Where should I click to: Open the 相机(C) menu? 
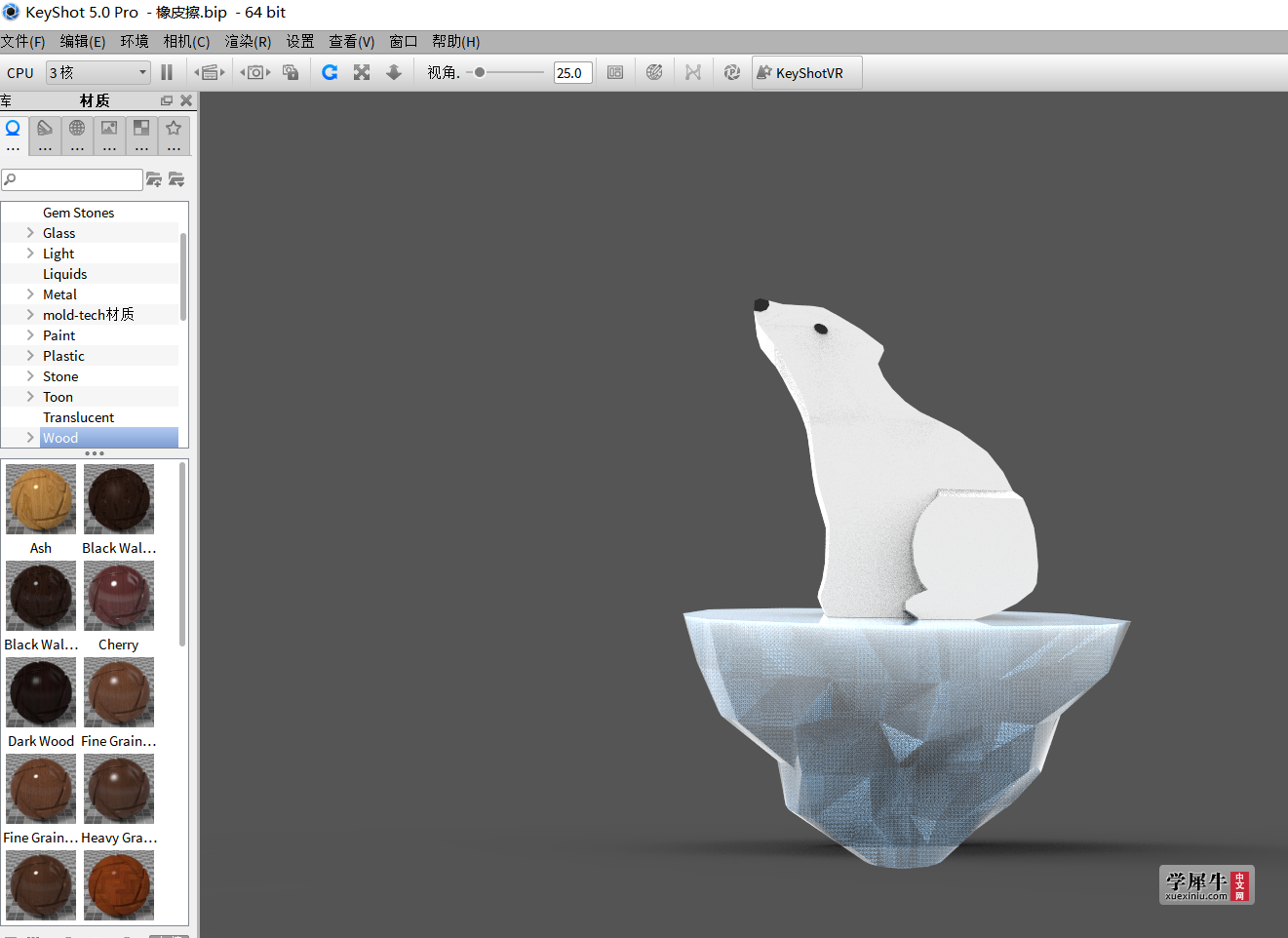point(186,41)
